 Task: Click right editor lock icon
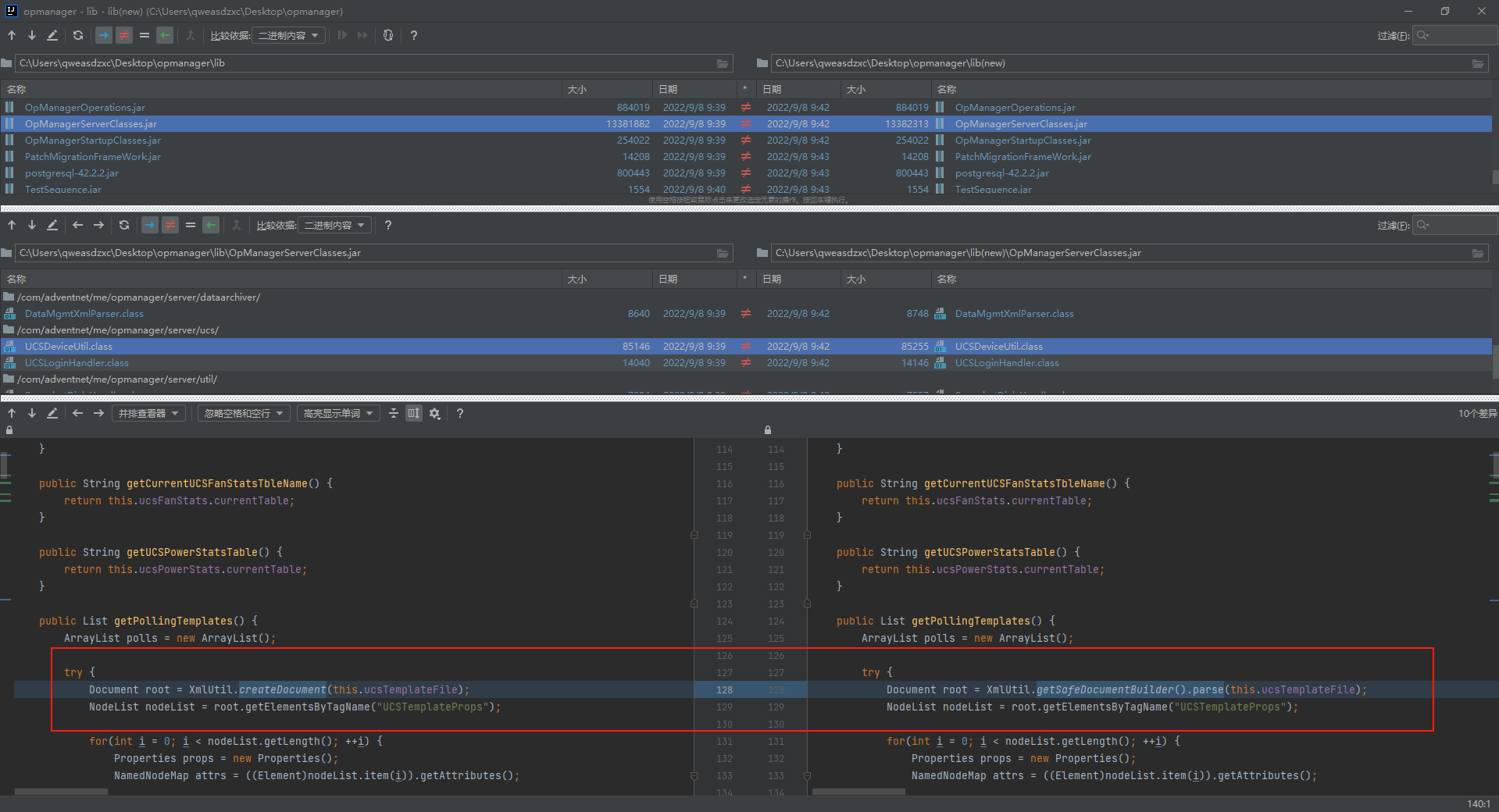click(x=768, y=430)
